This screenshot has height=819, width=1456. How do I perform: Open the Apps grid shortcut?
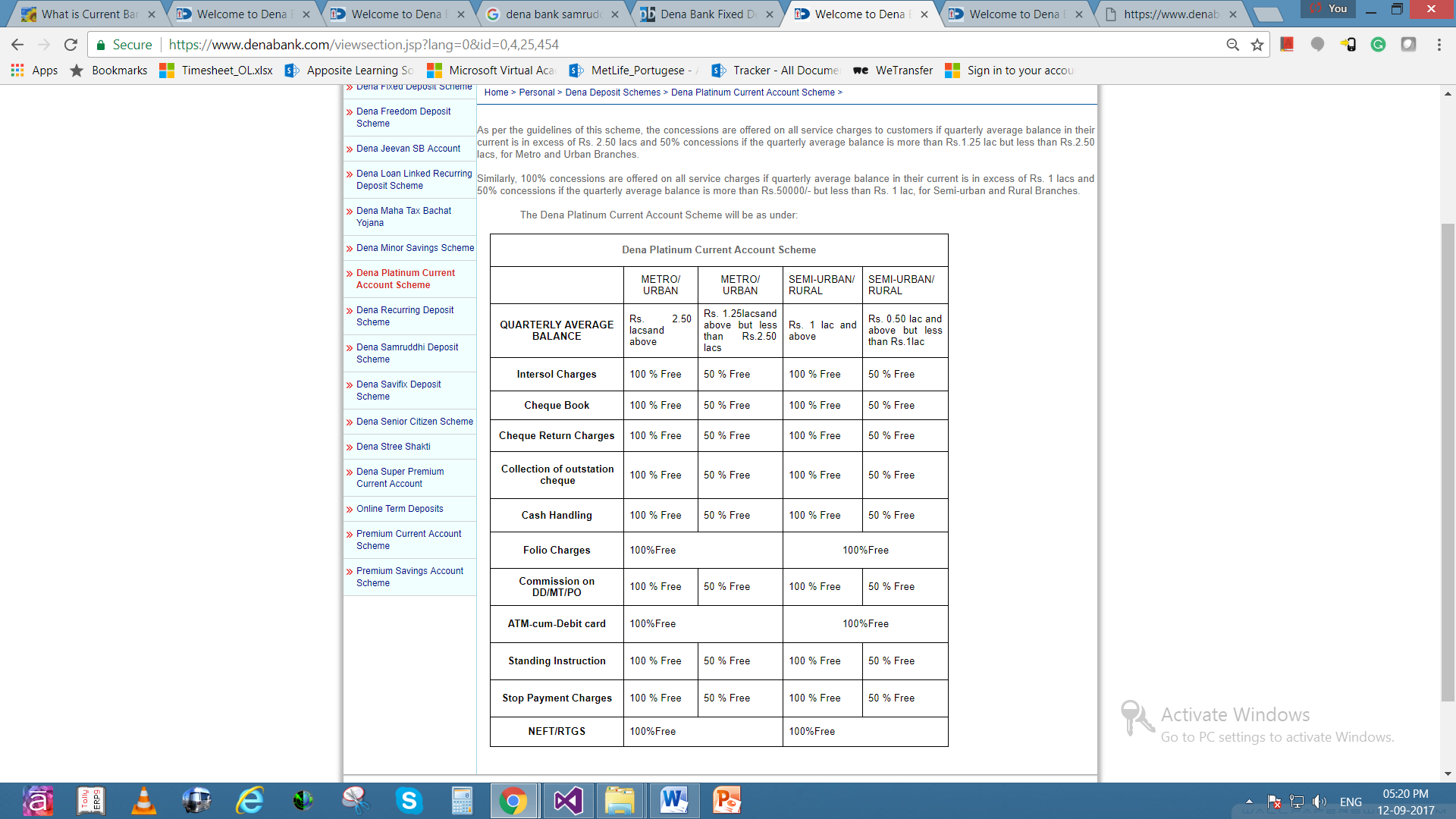coord(34,71)
